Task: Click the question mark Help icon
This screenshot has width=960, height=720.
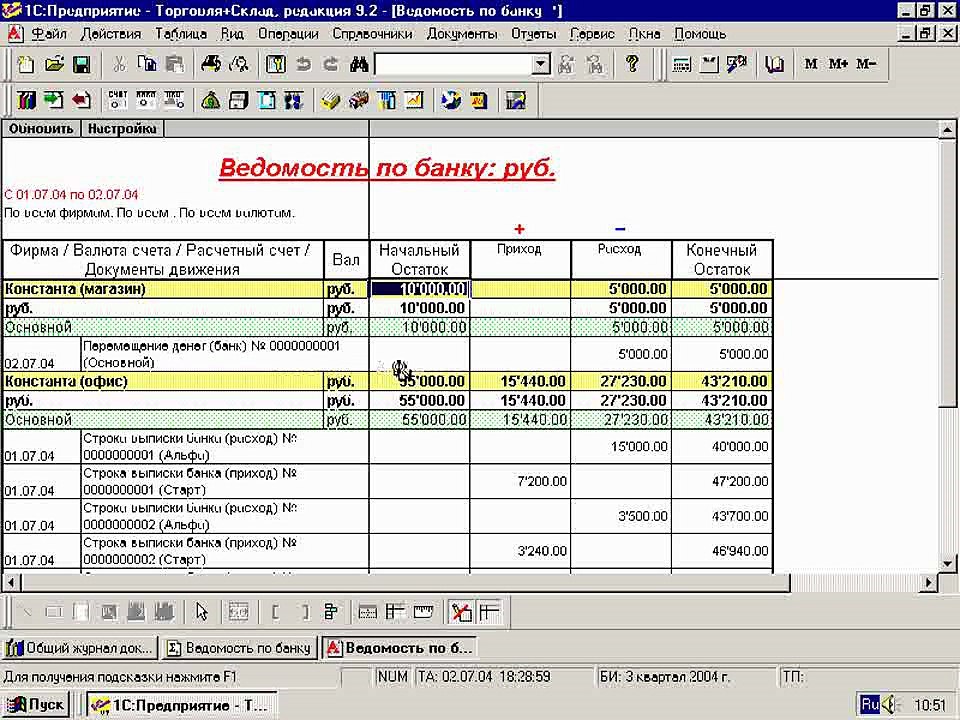Action: (x=632, y=64)
